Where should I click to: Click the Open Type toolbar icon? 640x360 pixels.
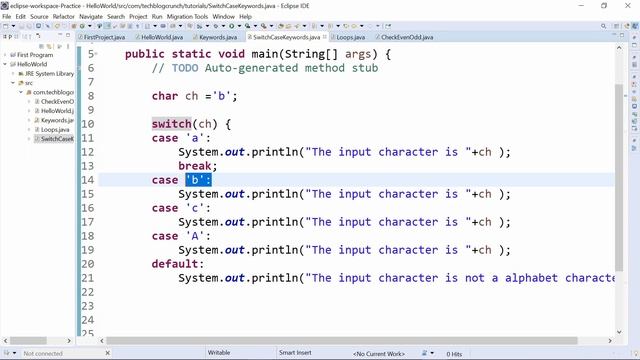click(281, 26)
